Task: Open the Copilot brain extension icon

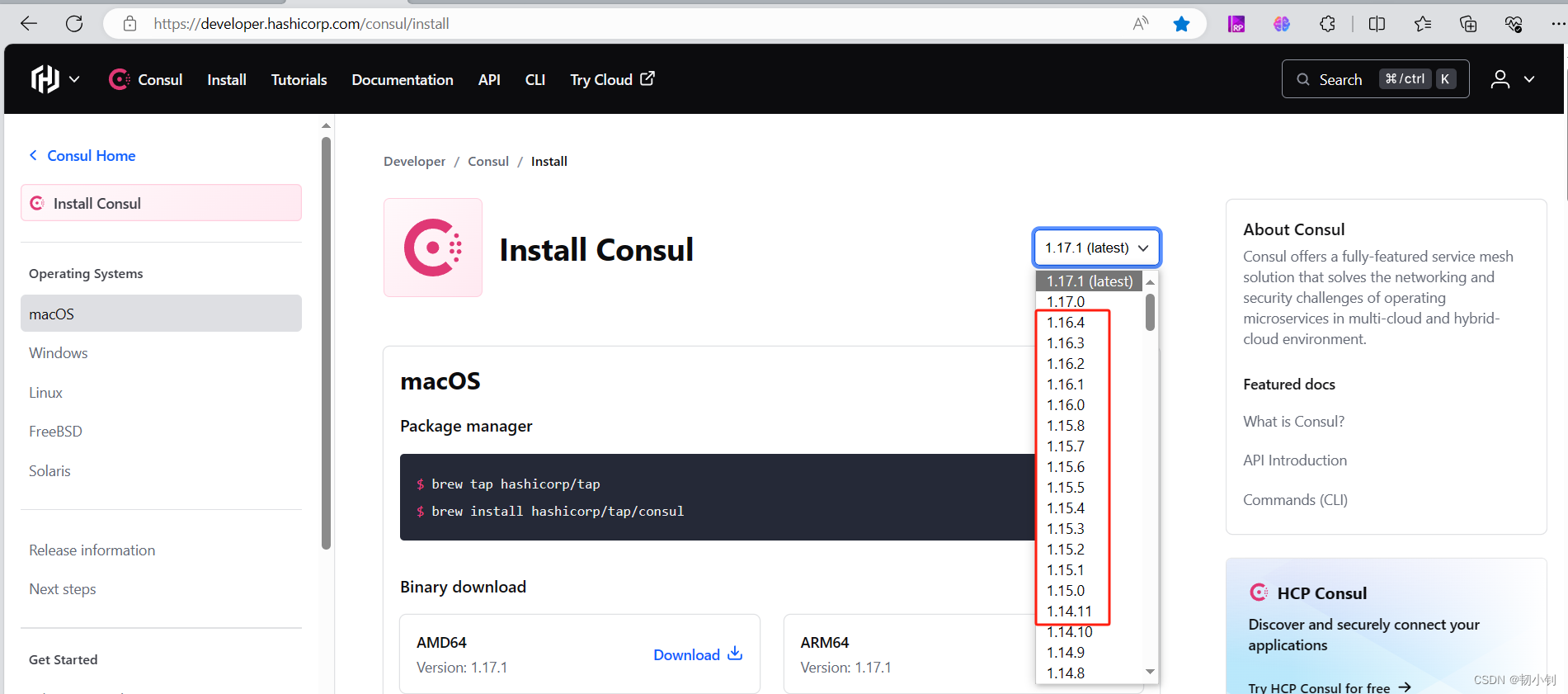Action: point(1282,24)
